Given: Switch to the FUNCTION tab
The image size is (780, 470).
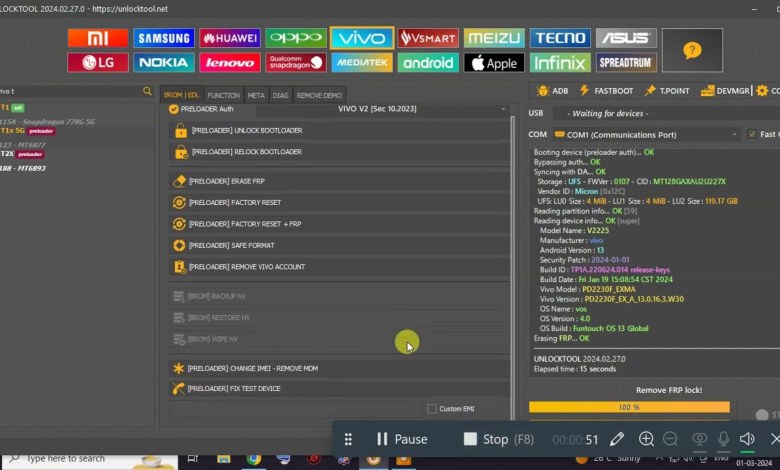Looking at the screenshot, I should (223, 95).
